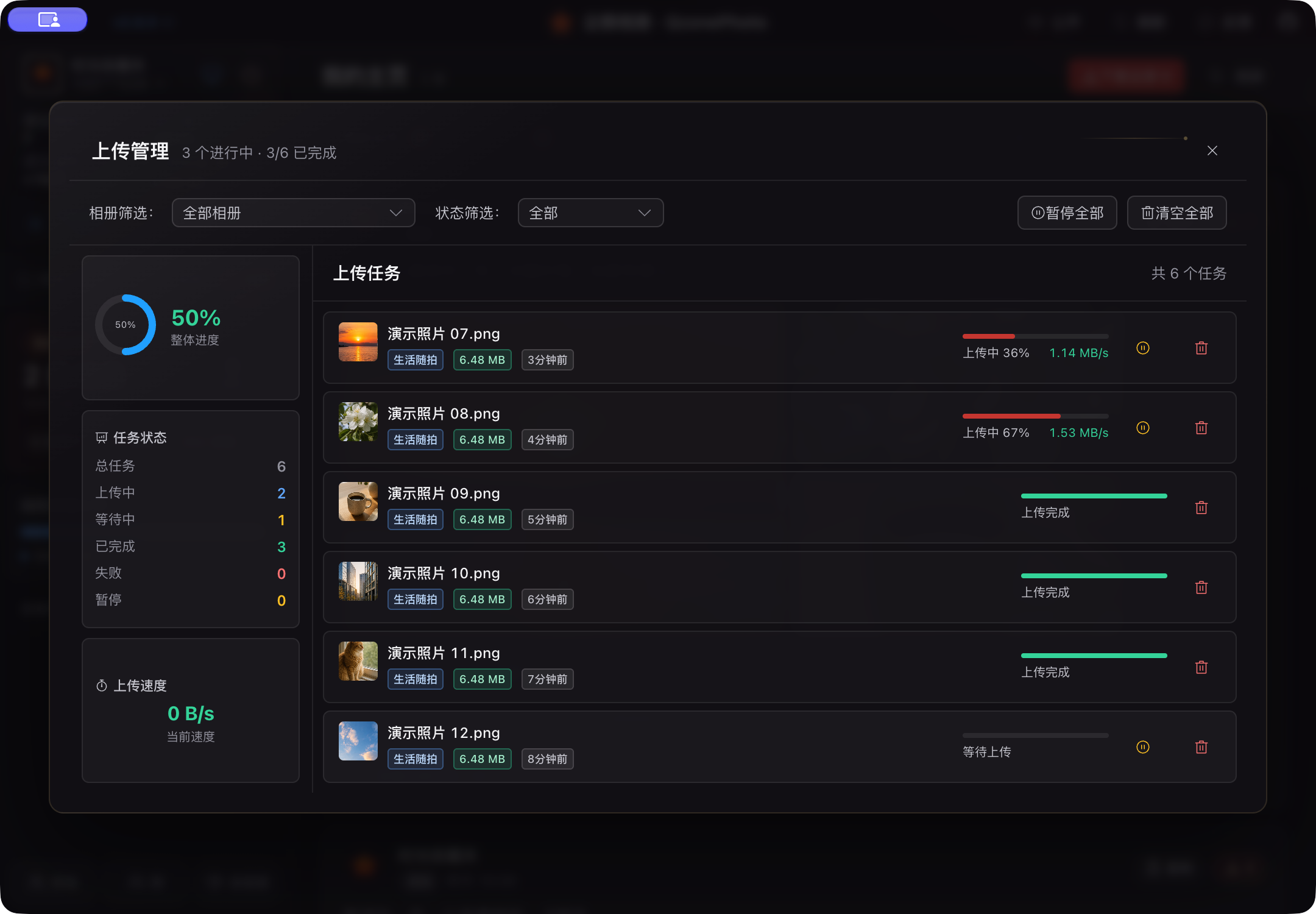Open the building thumbnail of 演示照片 10.png

(358, 581)
